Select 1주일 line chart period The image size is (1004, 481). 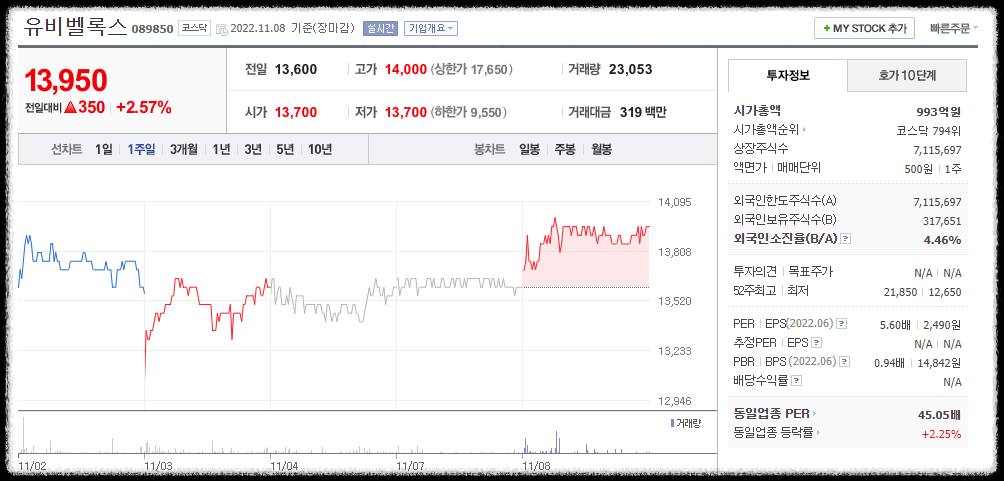(x=141, y=150)
